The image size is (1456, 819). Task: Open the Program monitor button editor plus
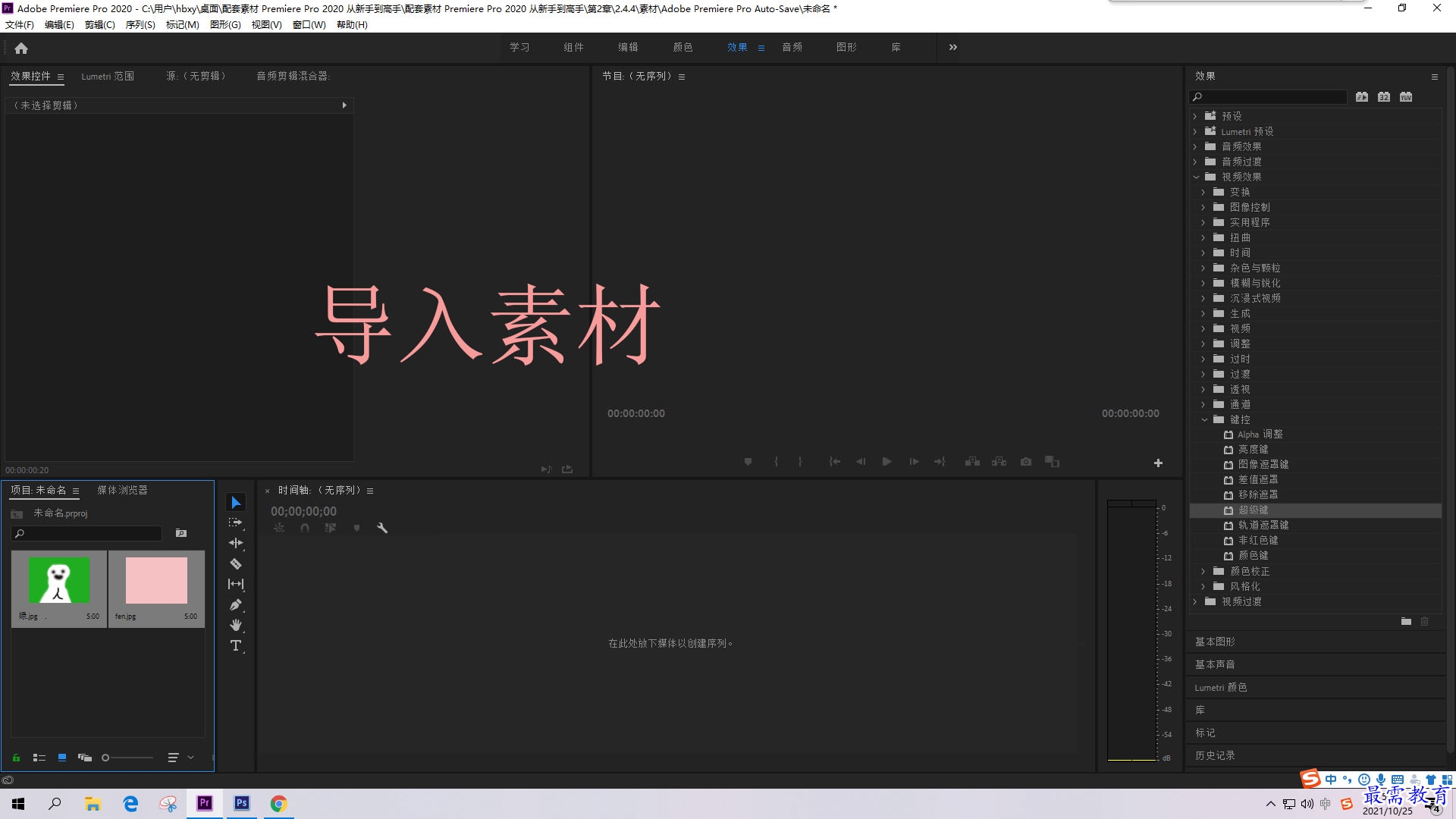point(1158,463)
